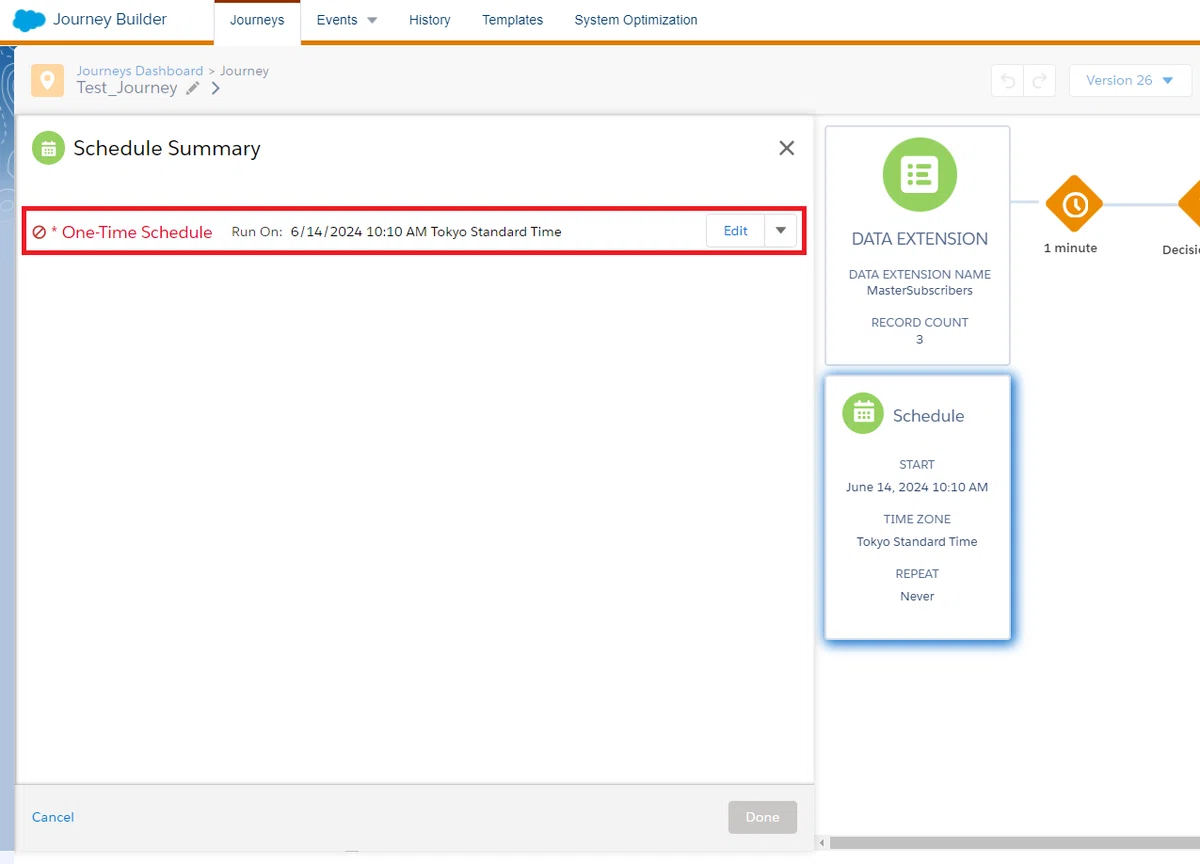Click the run date 6/14/2024 10:10 AM text

359,232
